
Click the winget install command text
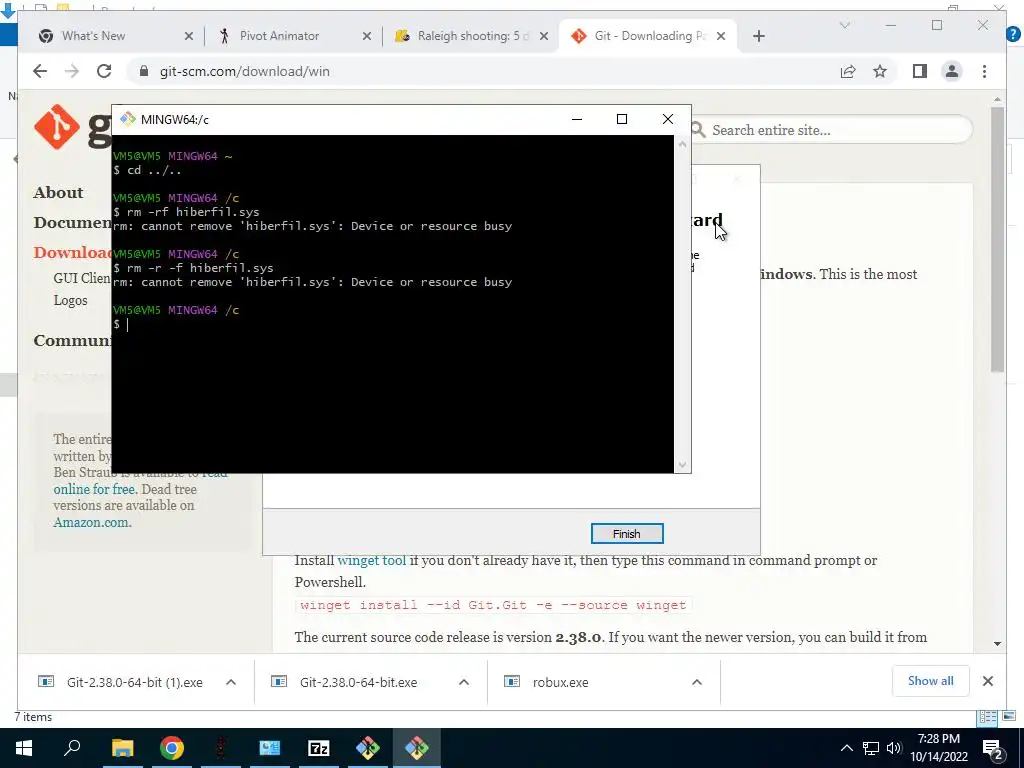coord(493,605)
